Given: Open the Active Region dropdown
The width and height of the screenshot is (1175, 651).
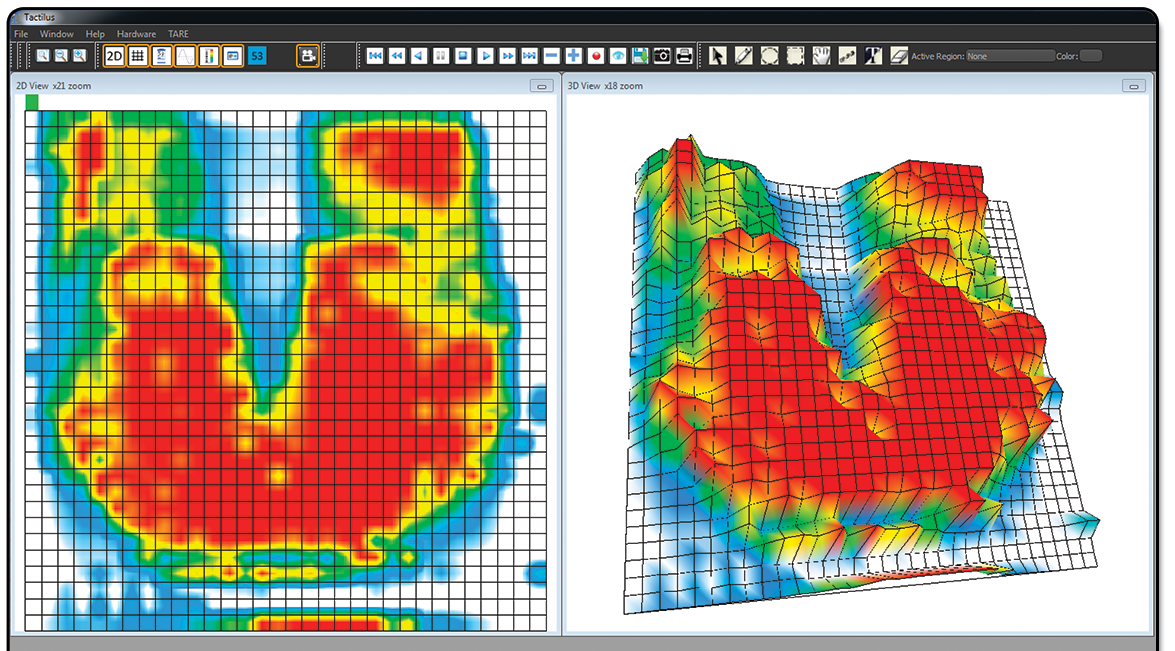Looking at the screenshot, I should (1009, 56).
